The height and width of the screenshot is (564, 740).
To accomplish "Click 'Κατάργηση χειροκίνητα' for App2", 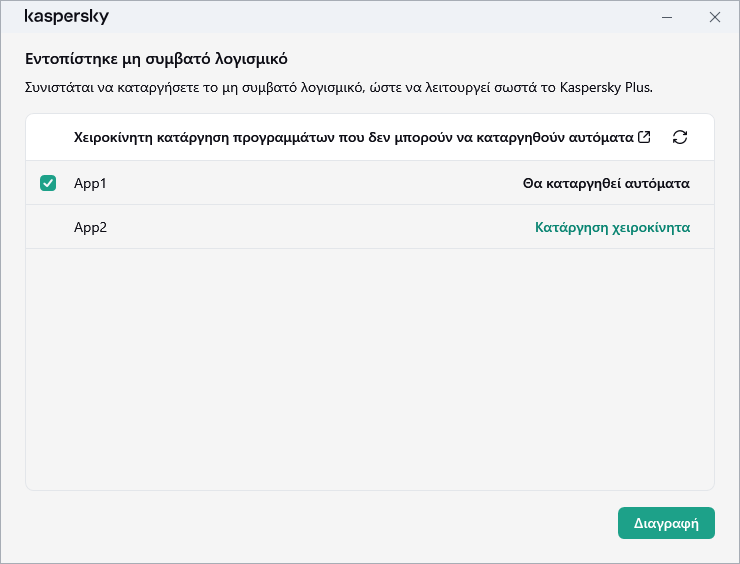I will click(612, 227).
